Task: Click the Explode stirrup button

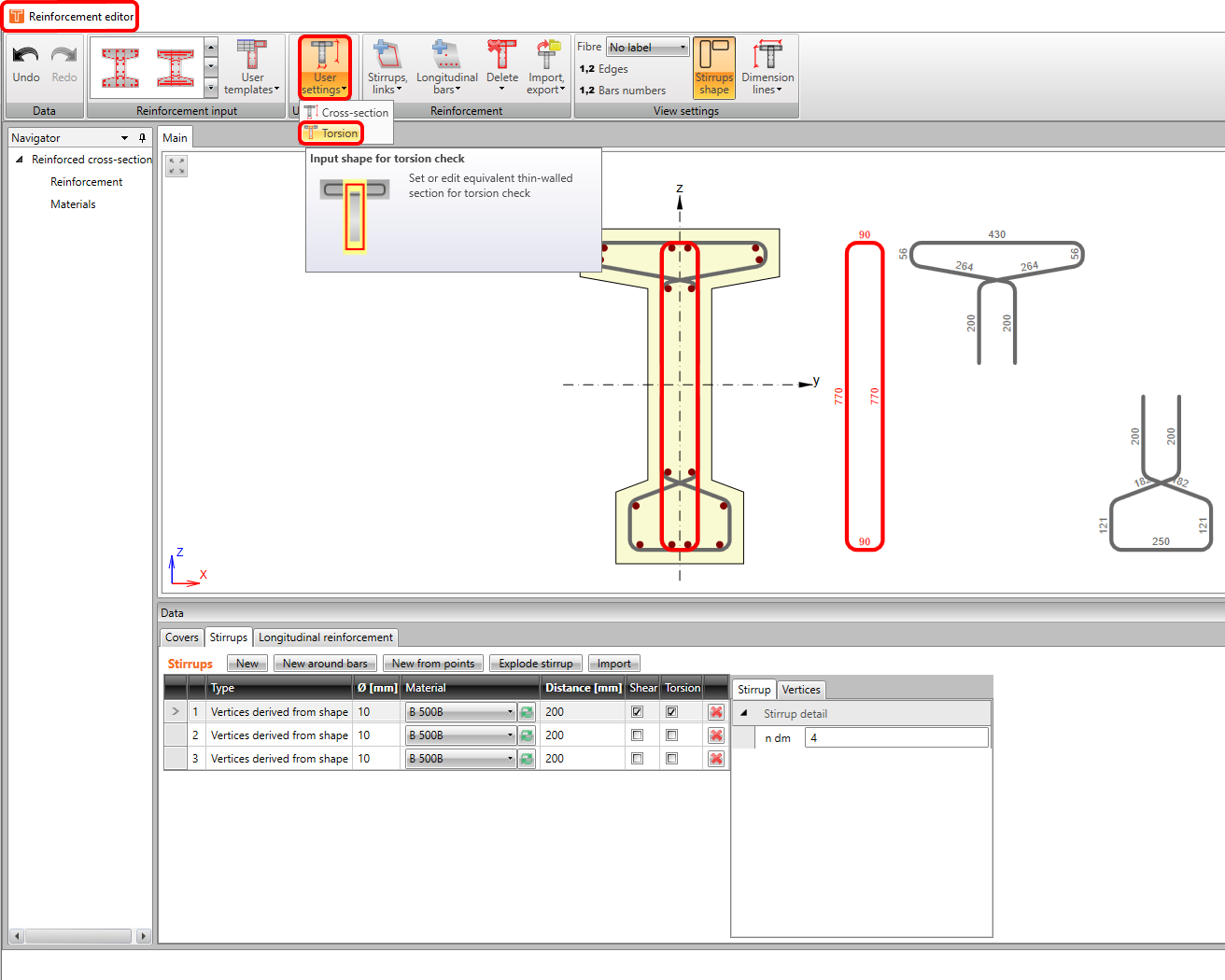Action: (x=536, y=664)
